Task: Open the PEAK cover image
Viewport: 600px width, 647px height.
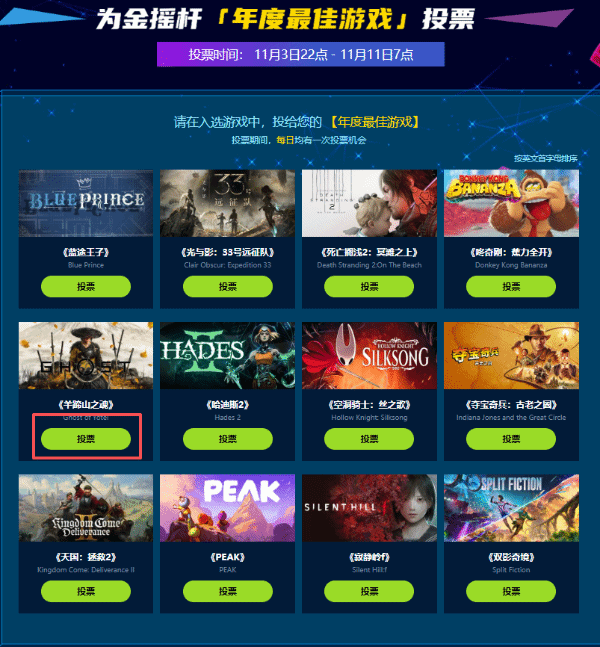Action: (x=228, y=508)
